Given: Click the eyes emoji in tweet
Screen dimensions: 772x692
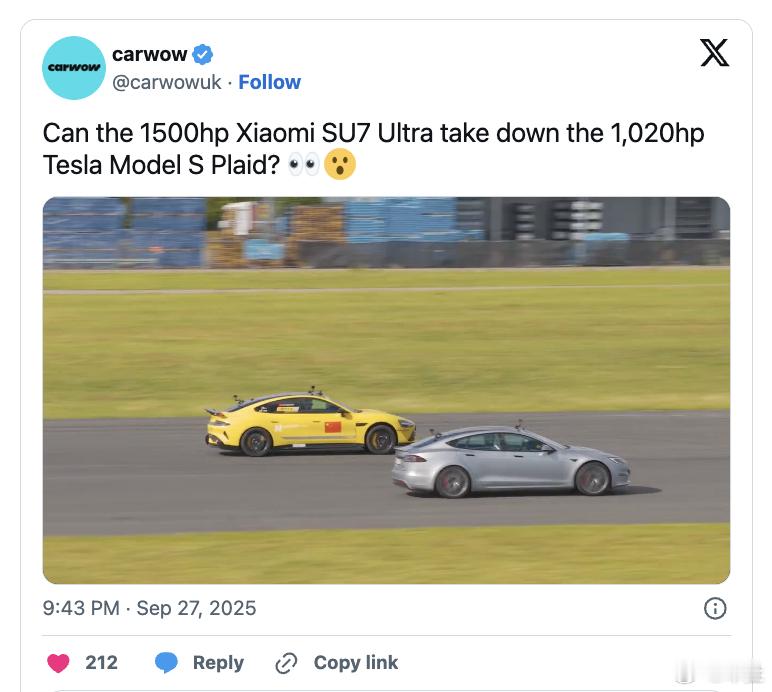Looking at the screenshot, I should coord(303,164).
